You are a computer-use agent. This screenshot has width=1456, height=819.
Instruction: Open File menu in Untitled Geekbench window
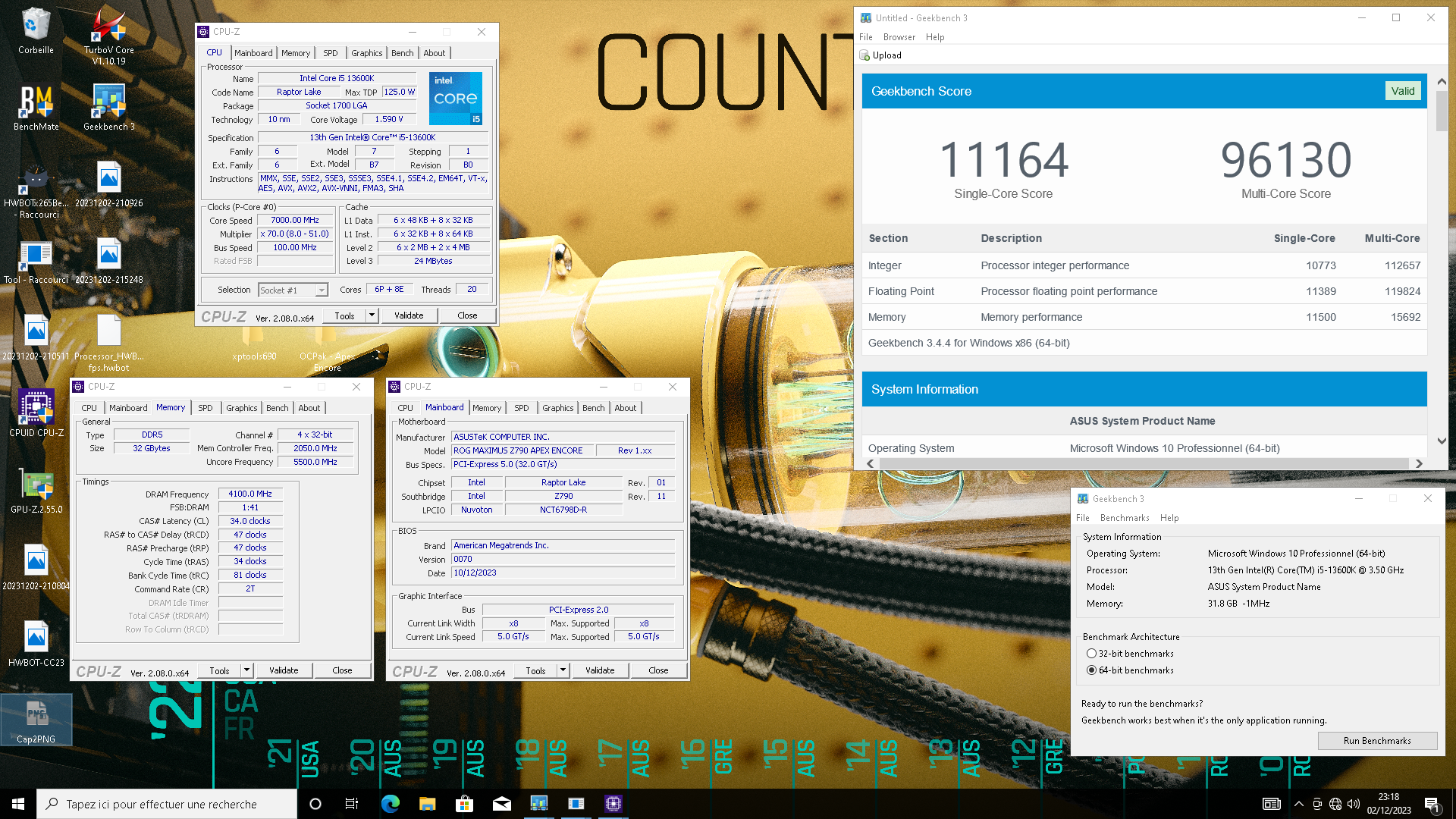tap(865, 37)
